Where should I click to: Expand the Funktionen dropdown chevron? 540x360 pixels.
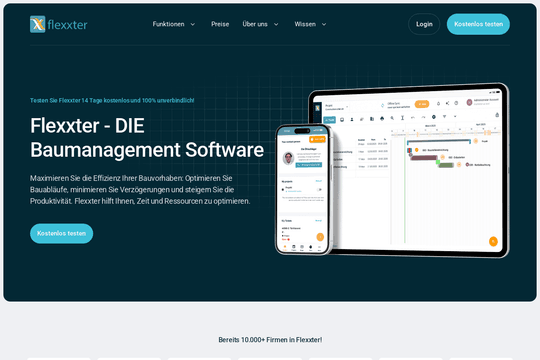pos(193,24)
